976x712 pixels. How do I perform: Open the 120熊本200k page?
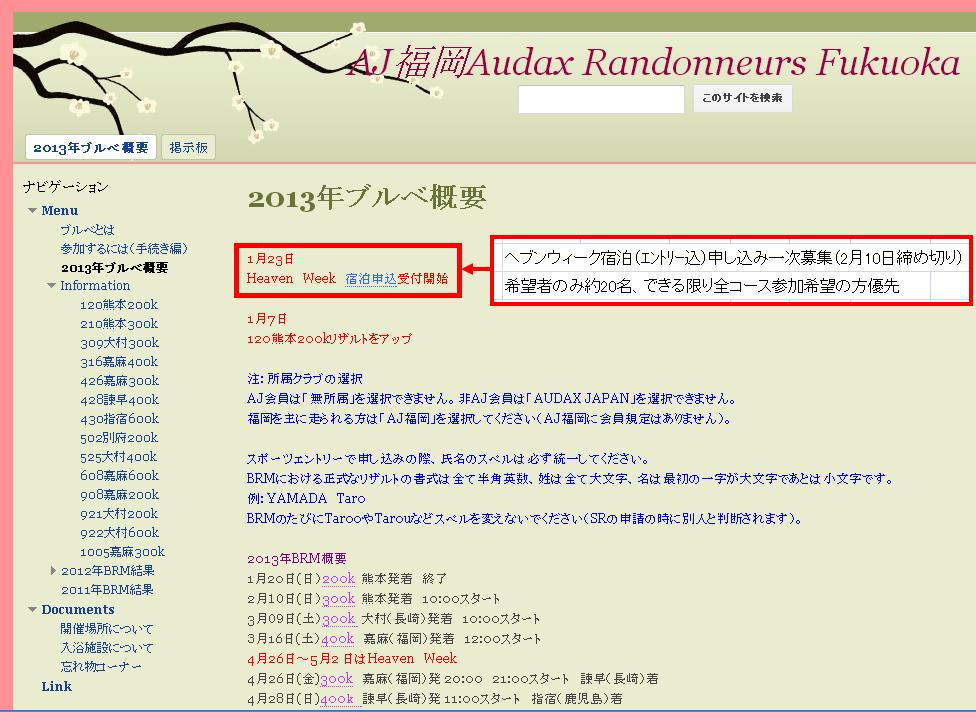(119, 305)
